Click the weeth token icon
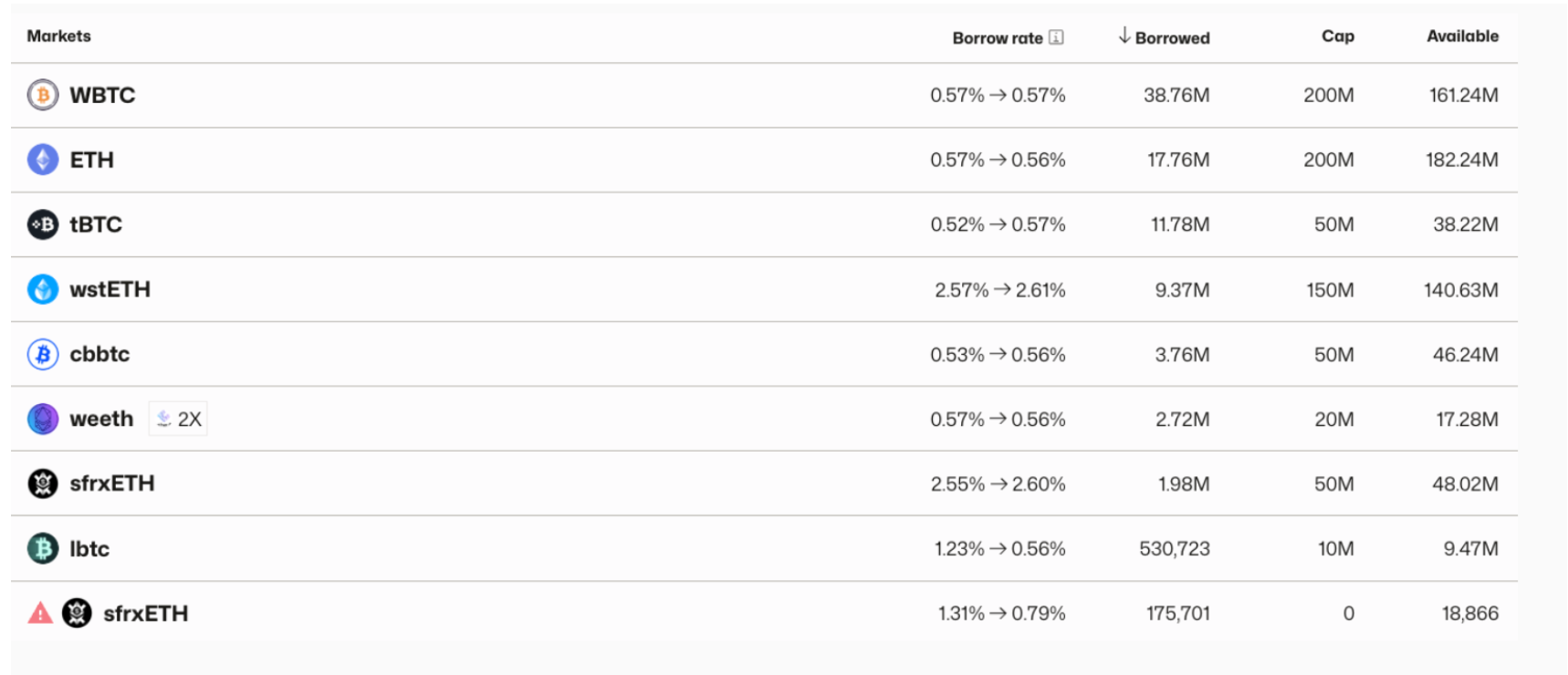The width and height of the screenshot is (1568, 675). [x=43, y=419]
